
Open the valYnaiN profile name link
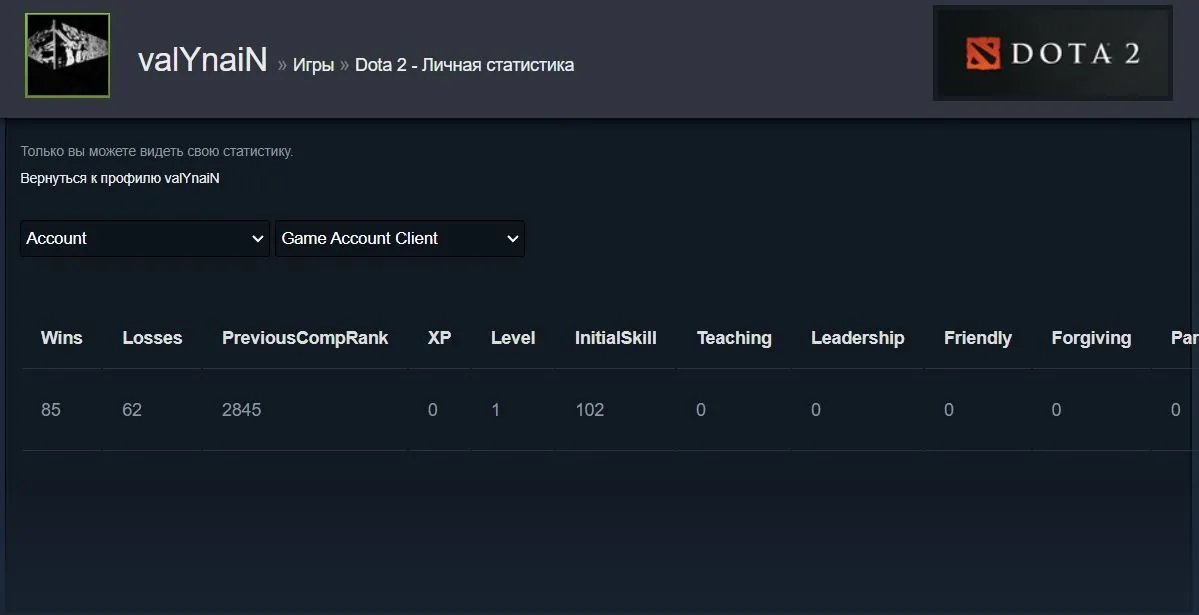point(203,60)
